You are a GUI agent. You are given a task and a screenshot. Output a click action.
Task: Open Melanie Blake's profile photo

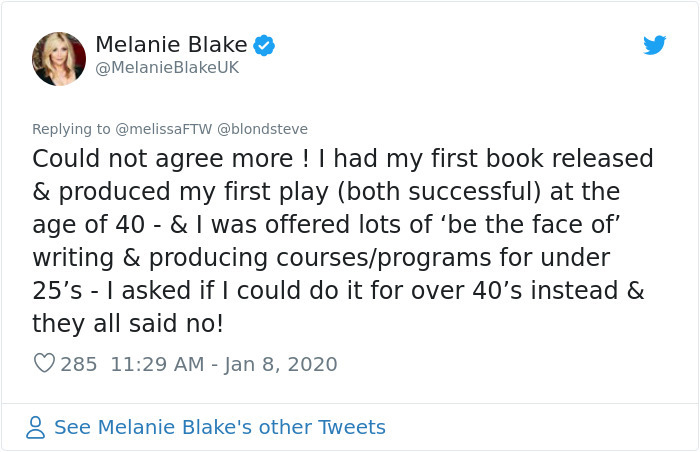point(59,57)
